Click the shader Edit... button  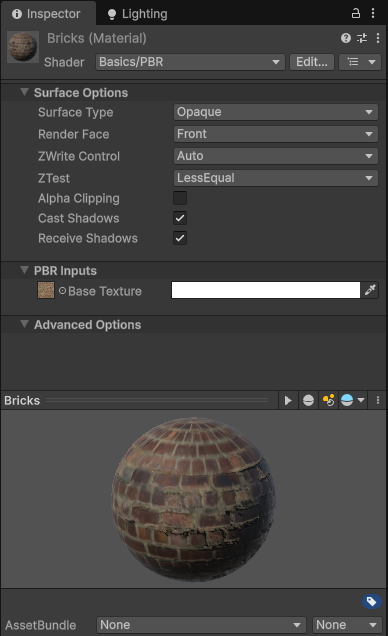pos(312,62)
